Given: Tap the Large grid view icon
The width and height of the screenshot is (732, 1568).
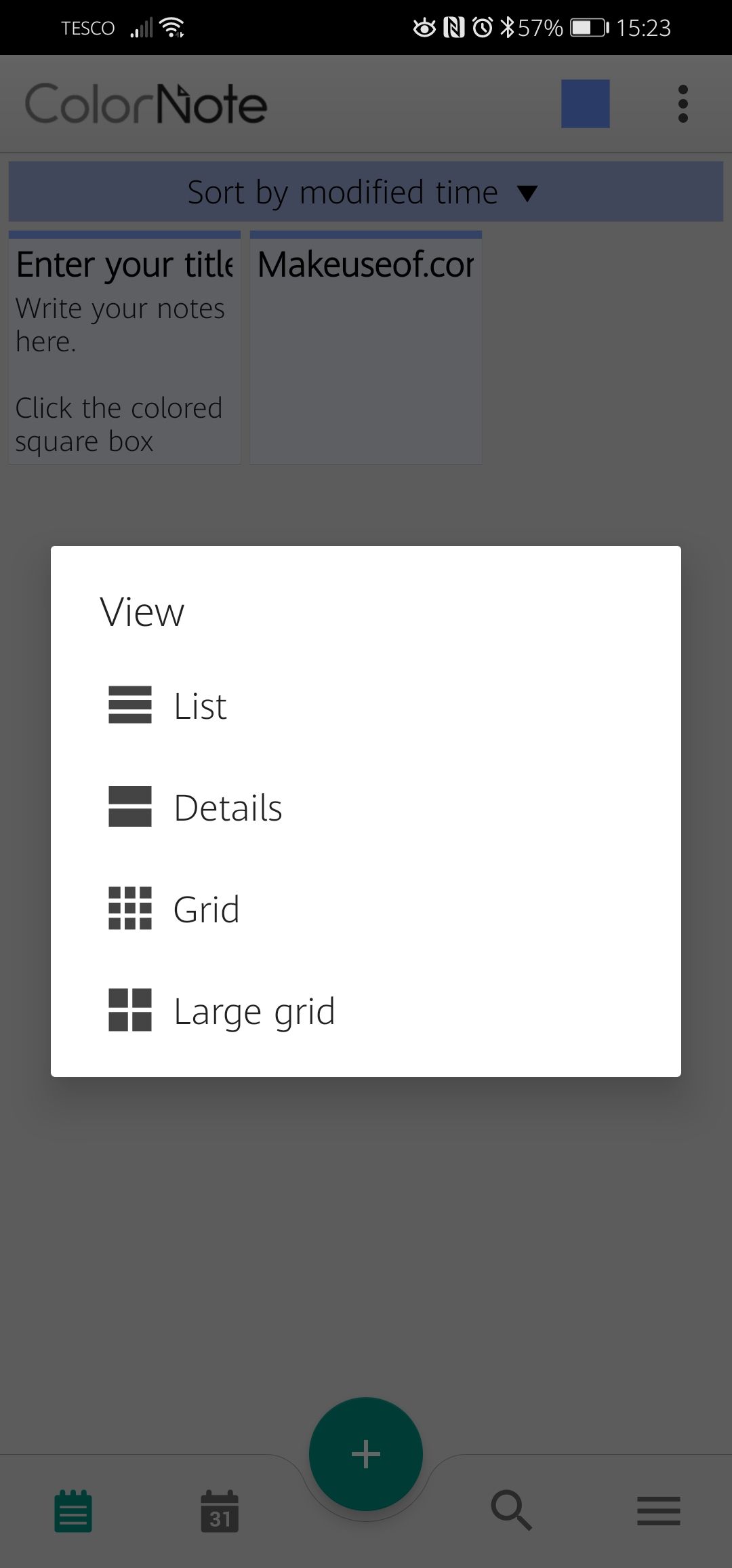Looking at the screenshot, I should point(129,1010).
